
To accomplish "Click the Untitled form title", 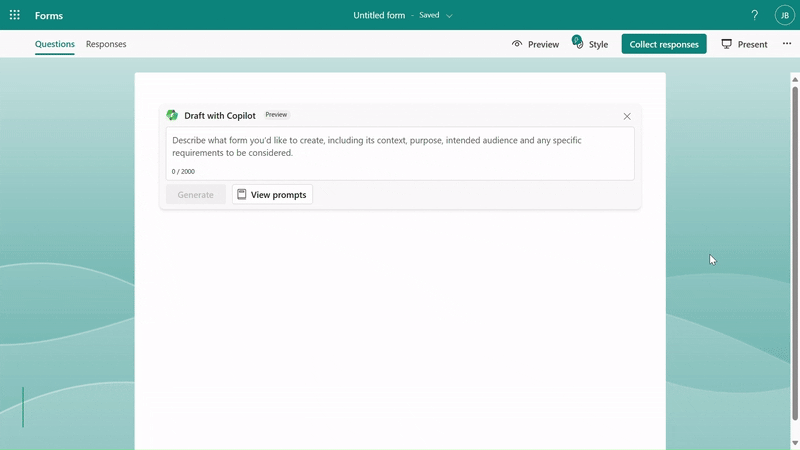I will pos(379,15).
